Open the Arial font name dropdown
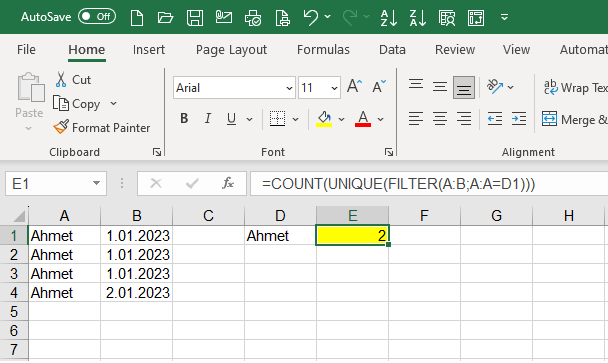The height and width of the screenshot is (363, 608). pos(289,88)
